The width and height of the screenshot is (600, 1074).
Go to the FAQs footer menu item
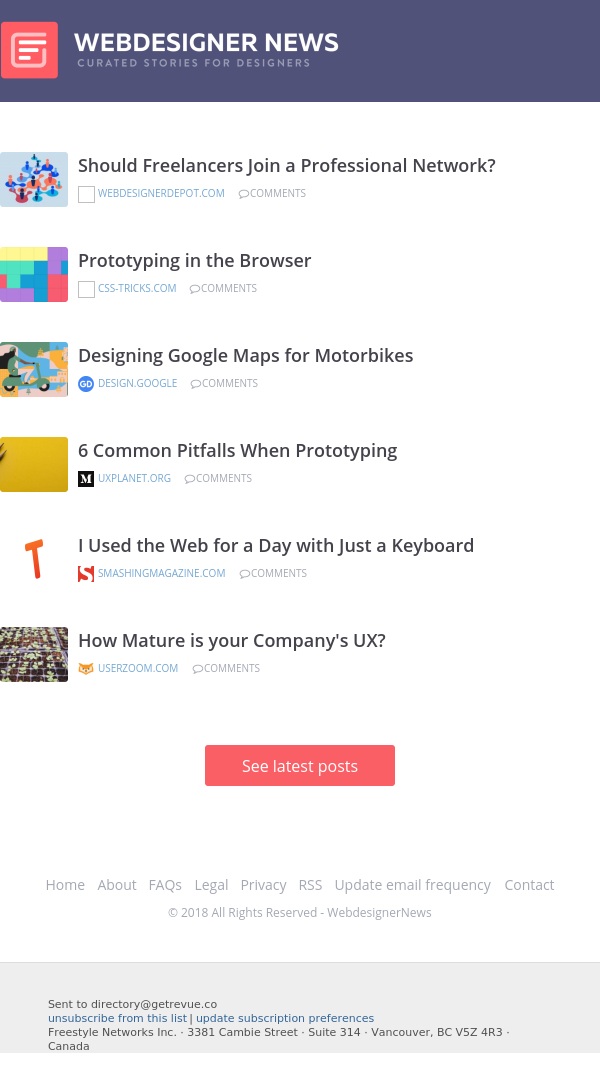click(x=165, y=885)
